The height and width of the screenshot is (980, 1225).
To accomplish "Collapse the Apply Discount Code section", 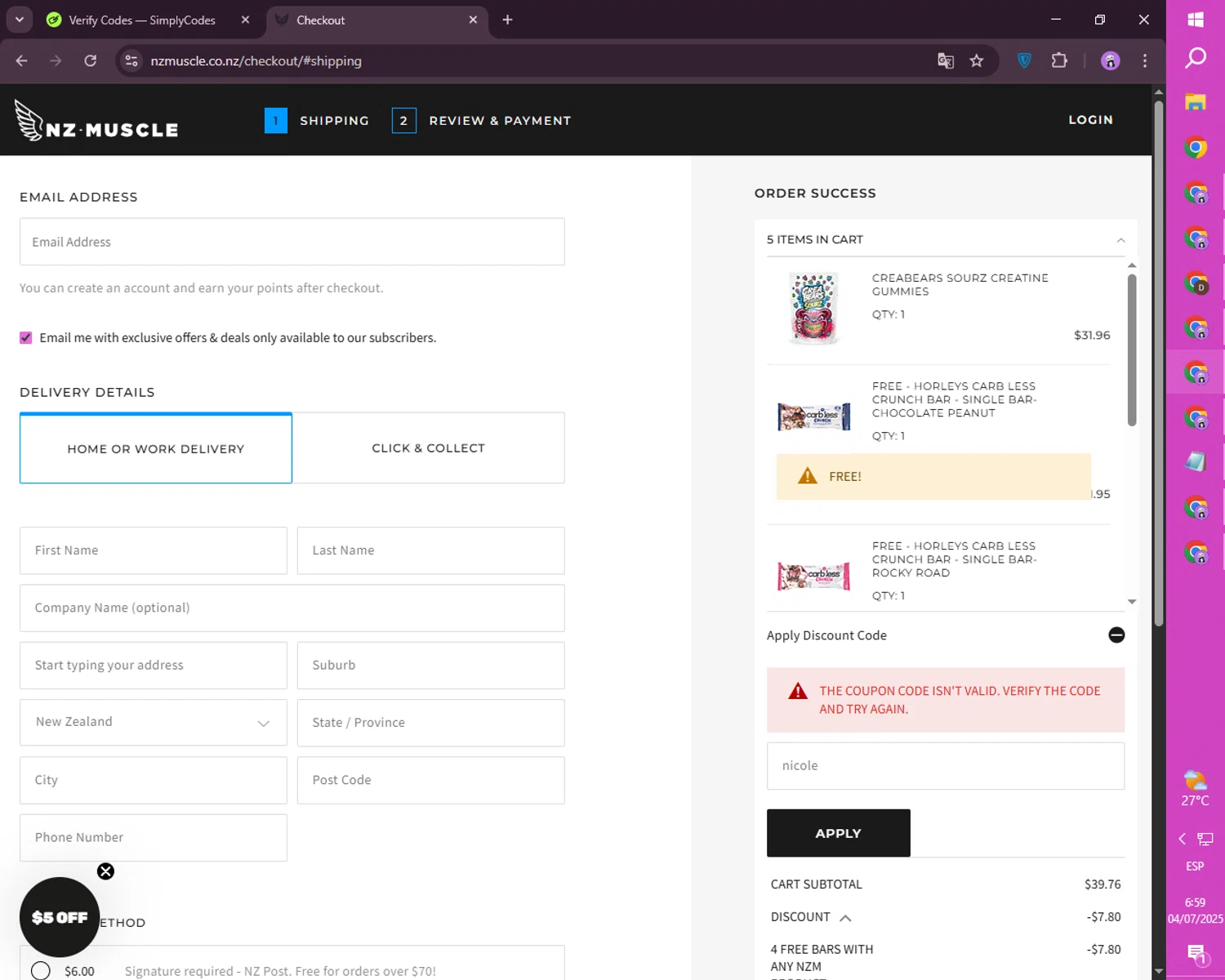I will click(1116, 635).
